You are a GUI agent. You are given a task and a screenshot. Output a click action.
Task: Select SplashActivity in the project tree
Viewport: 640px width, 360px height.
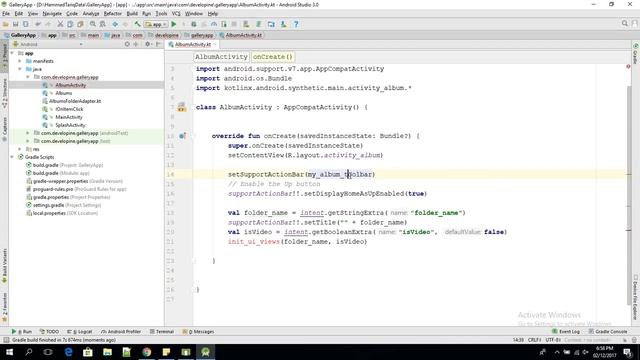(x=70, y=125)
